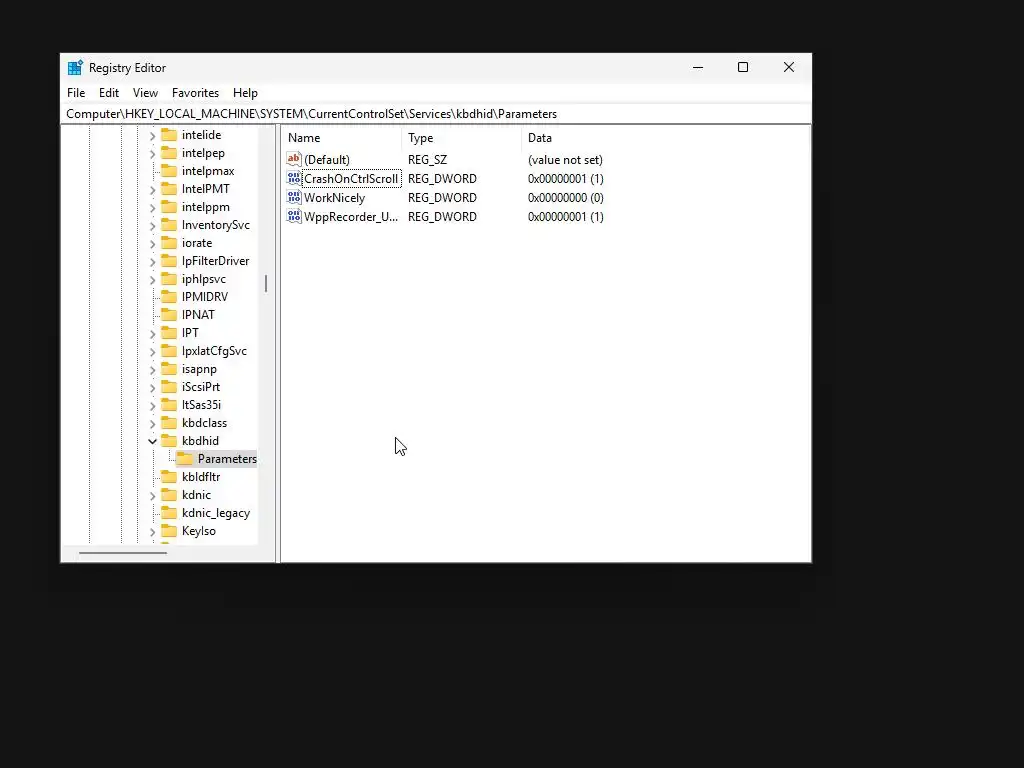Click the intelppm folder icon
This screenshot has width=1024, height=768.
169,206
